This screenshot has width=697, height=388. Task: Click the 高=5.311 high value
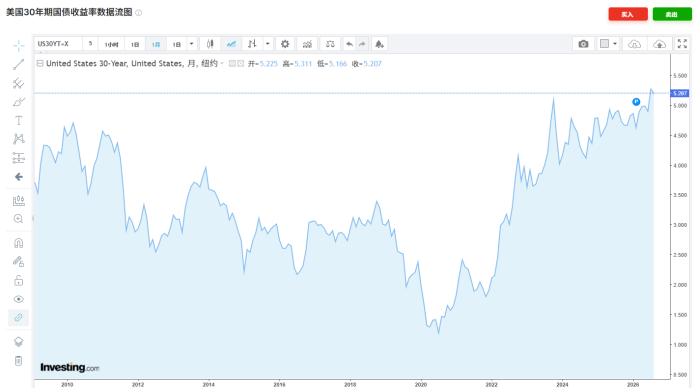pos(297,64)
